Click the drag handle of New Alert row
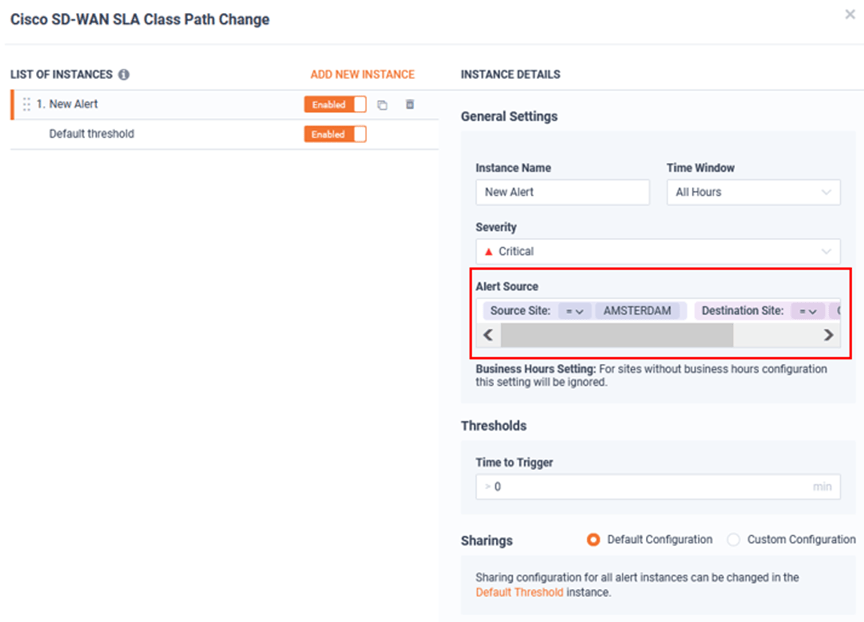864x622 pixels. 26,104
